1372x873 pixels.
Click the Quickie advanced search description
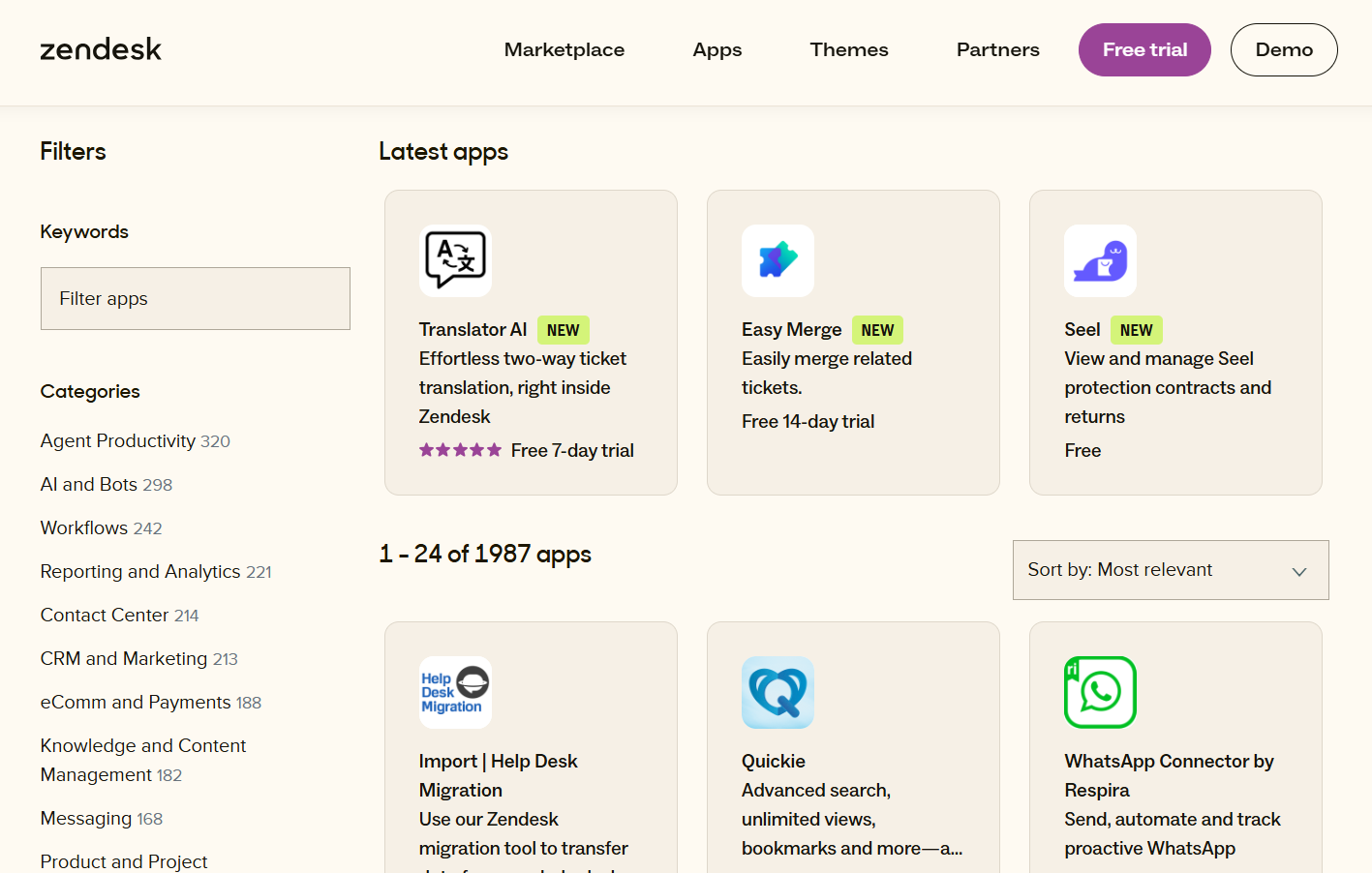pyautogui.click(x=852, y=820)
